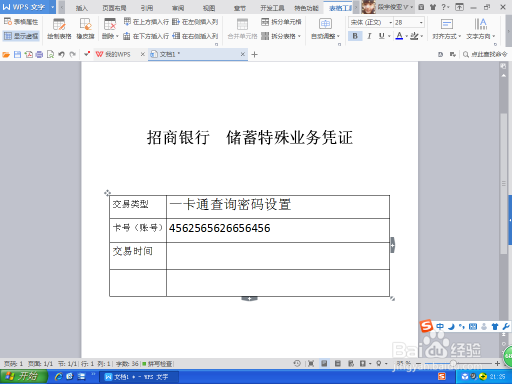Click the open folder icon in quick toolbar

6,54
